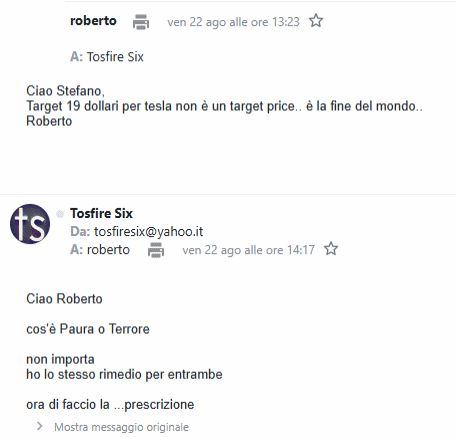
Task: Open sender name roberto in first message
Action: pos(93,21)
